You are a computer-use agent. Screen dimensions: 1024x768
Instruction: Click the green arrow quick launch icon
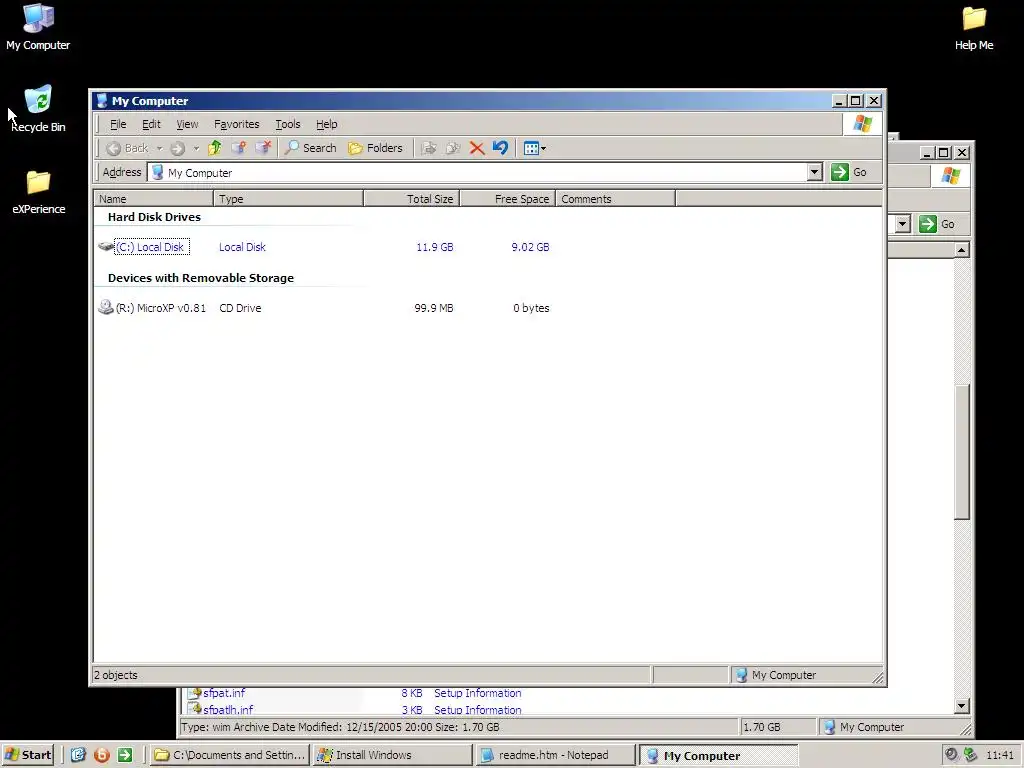(125, 755)
